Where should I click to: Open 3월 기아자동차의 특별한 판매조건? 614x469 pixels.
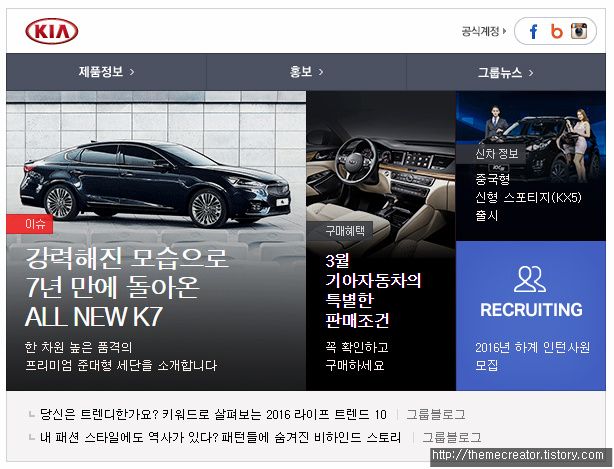373,290
